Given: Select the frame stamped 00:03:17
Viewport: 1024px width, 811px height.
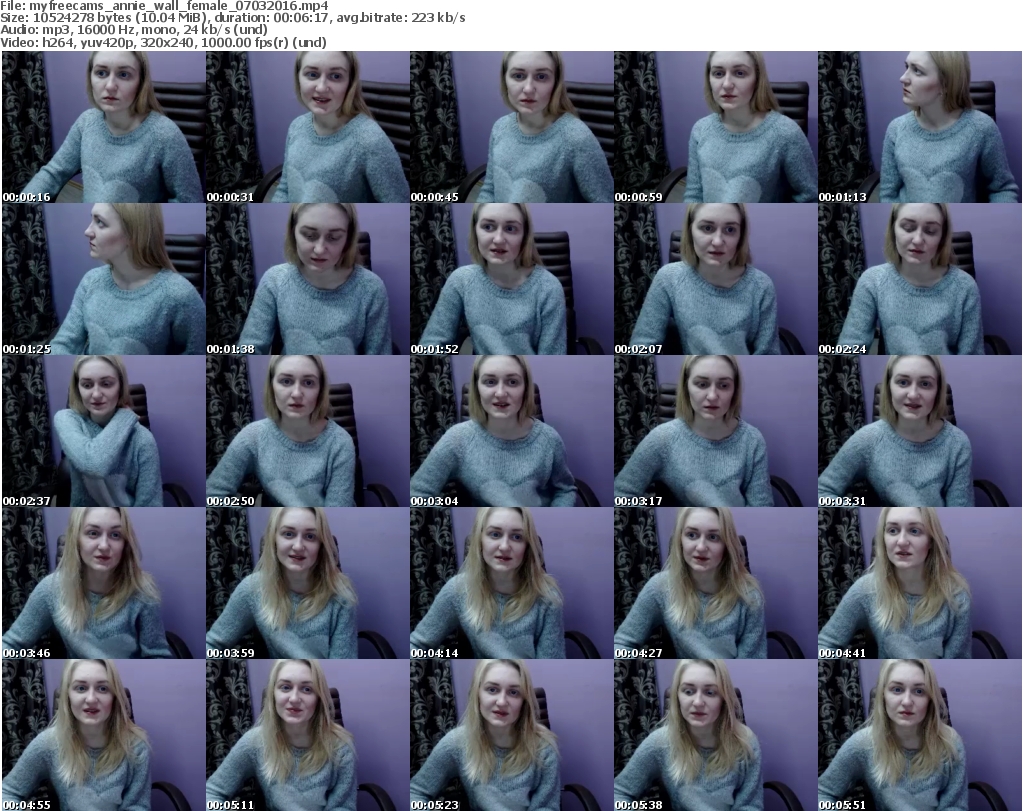Looking at the screenshot, I should [x=715, y=432].
